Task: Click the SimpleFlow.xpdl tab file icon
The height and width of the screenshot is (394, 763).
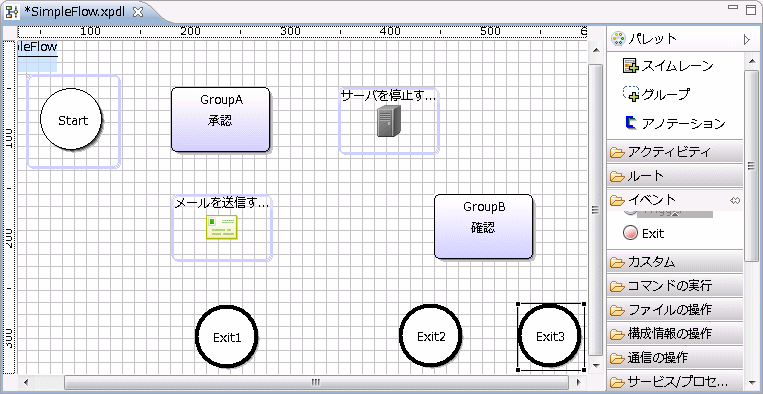Action: point(12,13)
